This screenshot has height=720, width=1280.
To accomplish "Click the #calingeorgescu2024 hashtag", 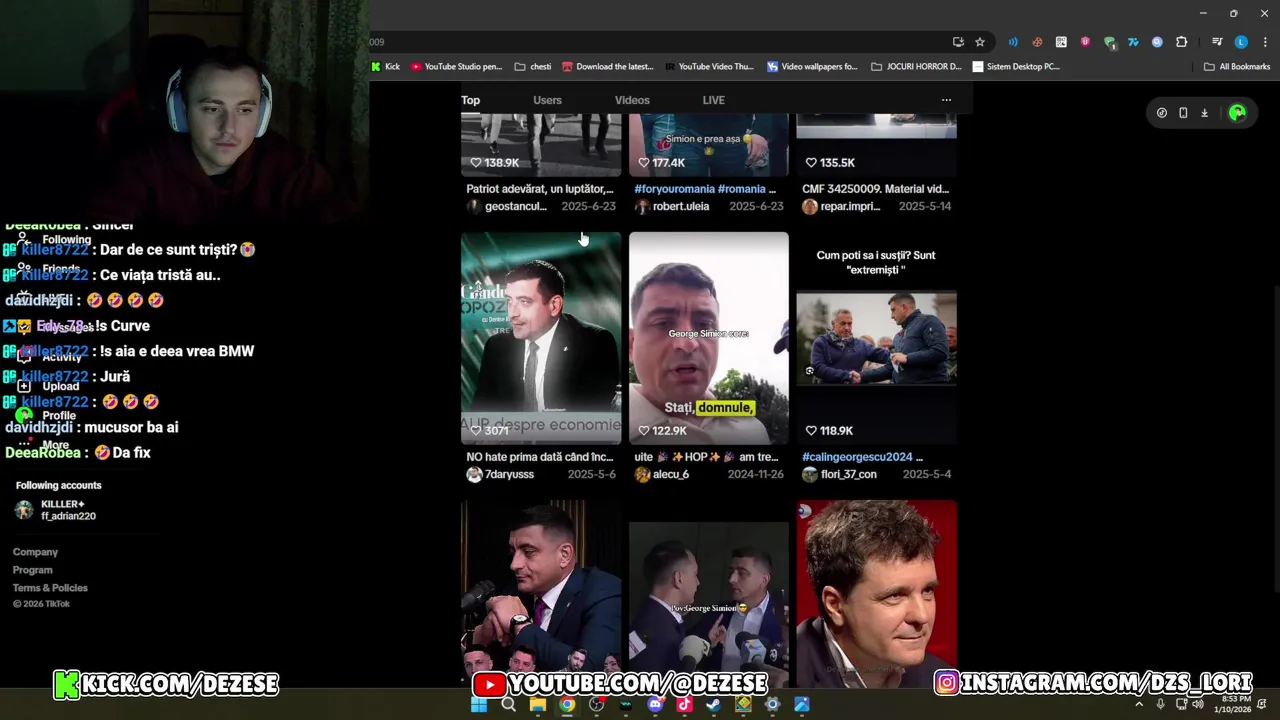I will pyautogui.click(x=857, y=457).
